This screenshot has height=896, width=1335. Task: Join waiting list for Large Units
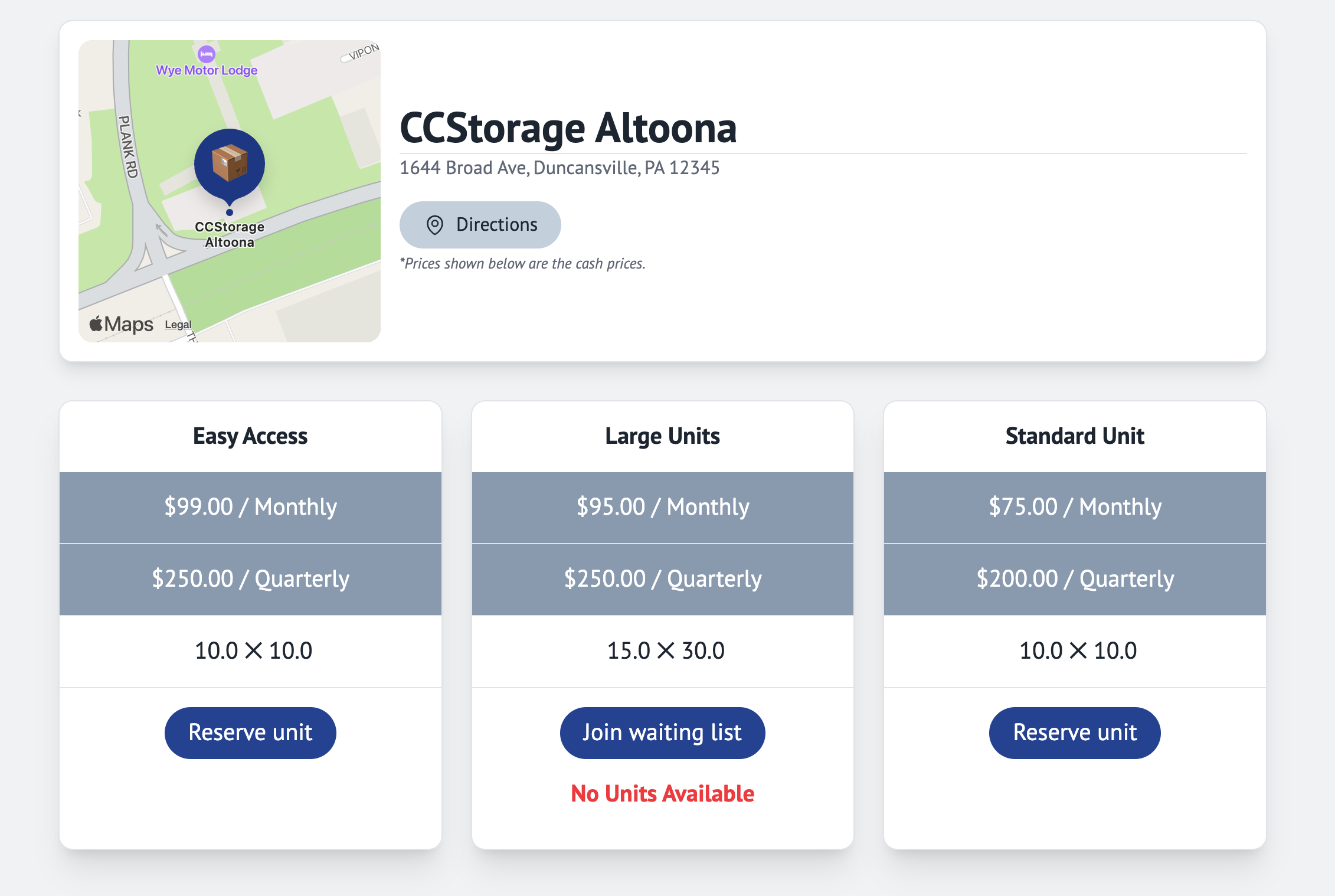662,732
